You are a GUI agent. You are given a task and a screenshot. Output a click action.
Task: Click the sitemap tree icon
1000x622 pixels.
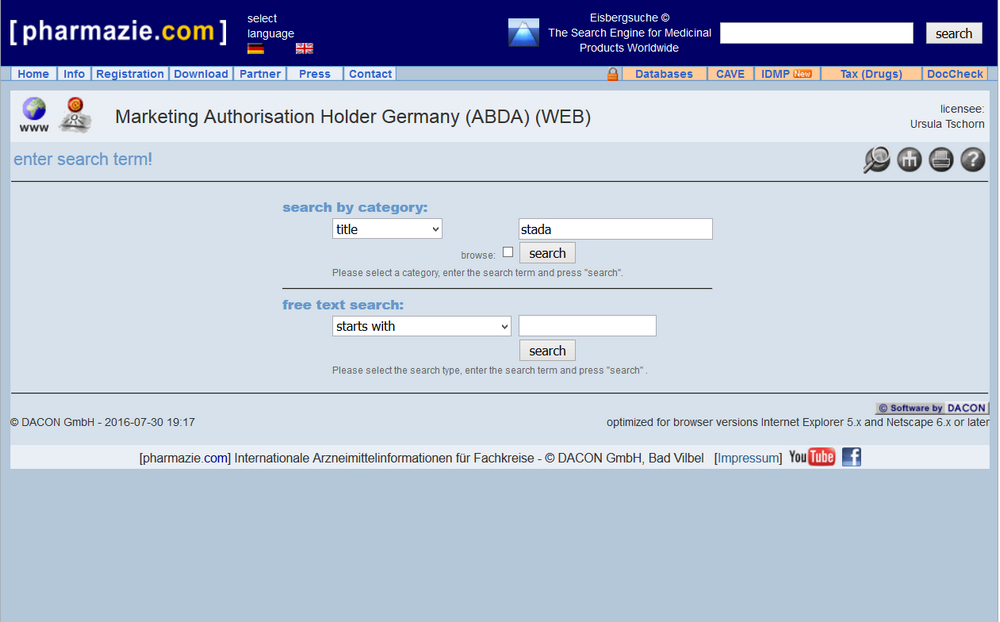[908, 159]
